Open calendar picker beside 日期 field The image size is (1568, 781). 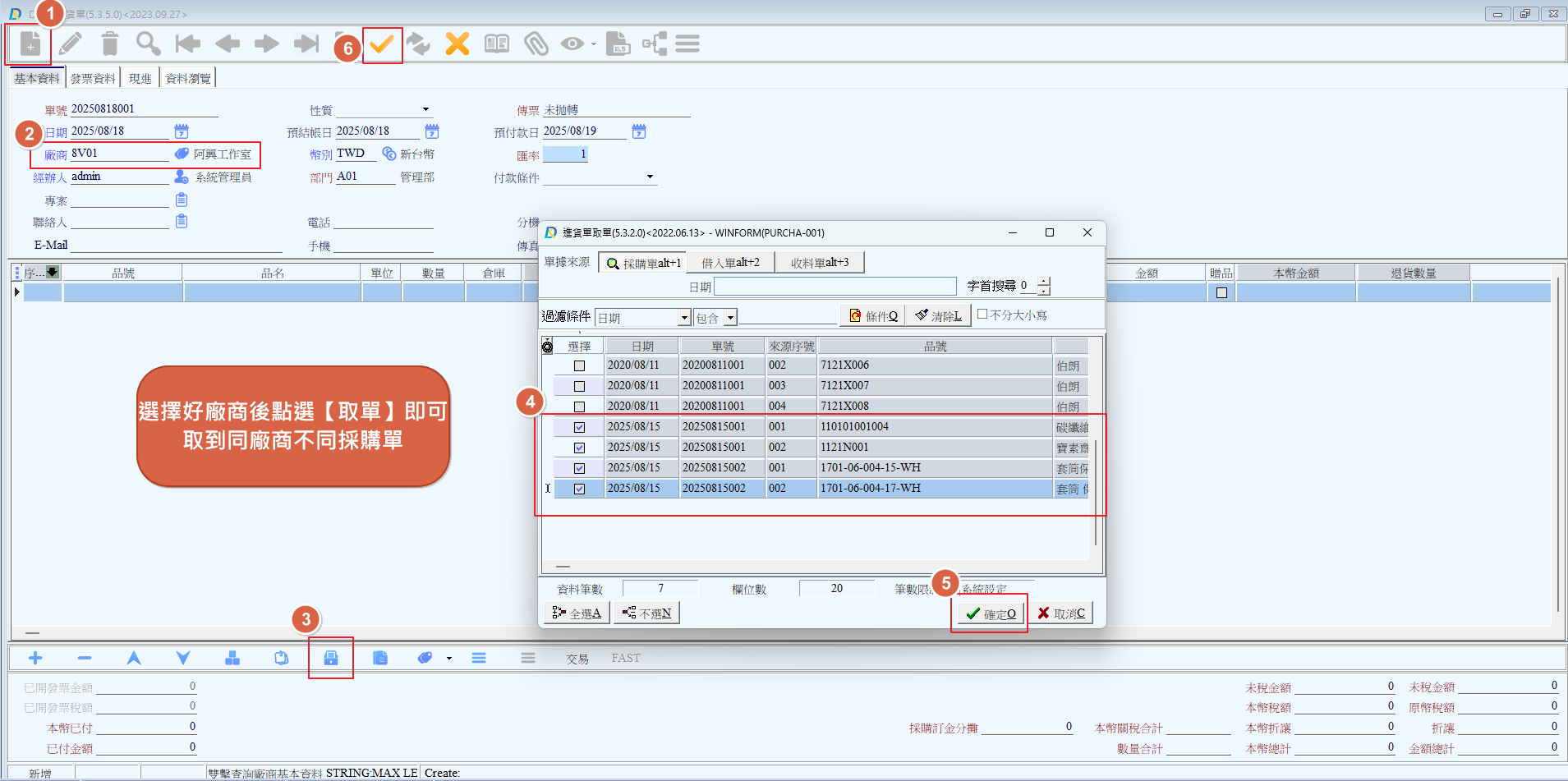pyautogui.click(x=182, y=131)
